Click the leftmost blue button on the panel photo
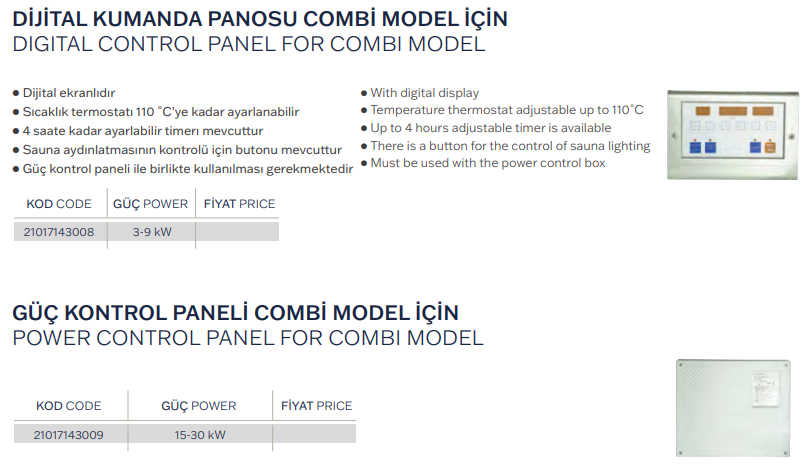Viewport: 812px width, 470px height. (x=695, y=147)
